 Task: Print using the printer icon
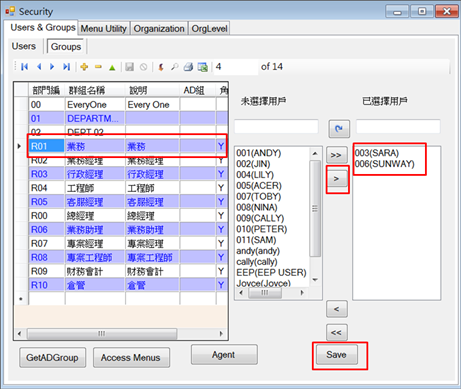tap(188, 67)
